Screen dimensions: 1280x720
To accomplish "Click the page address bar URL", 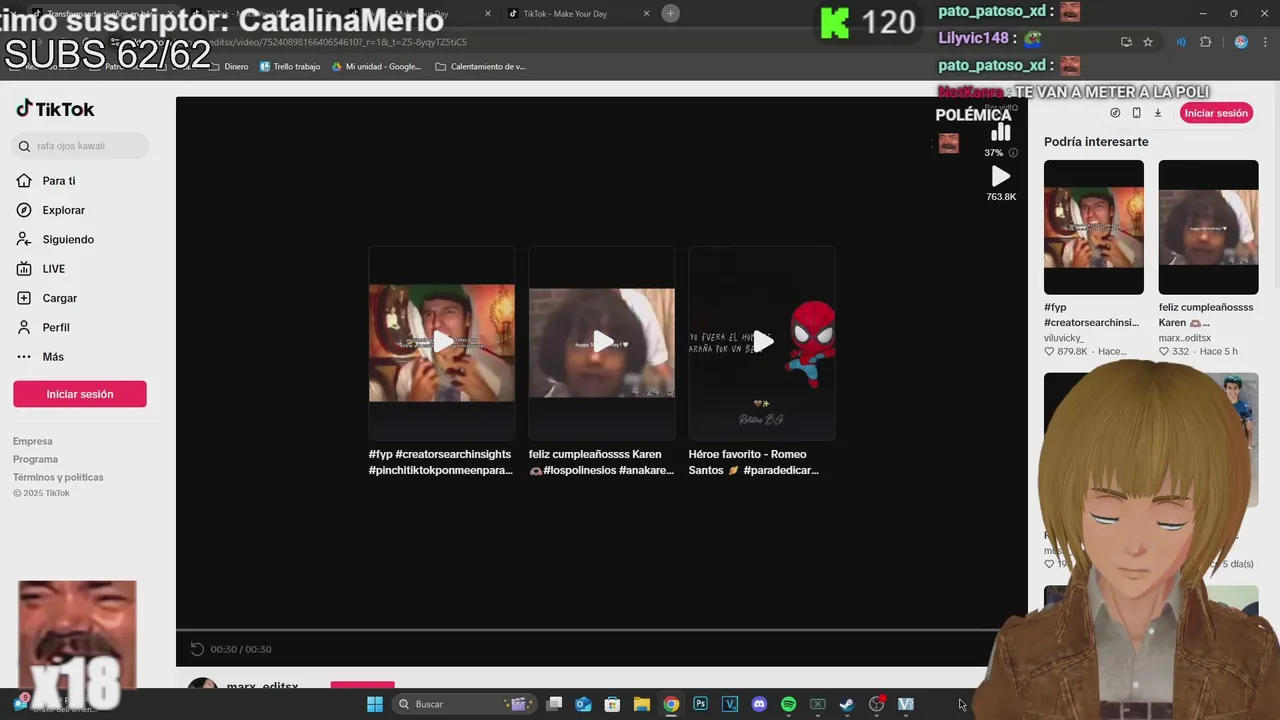I will [x=340, y=42].
